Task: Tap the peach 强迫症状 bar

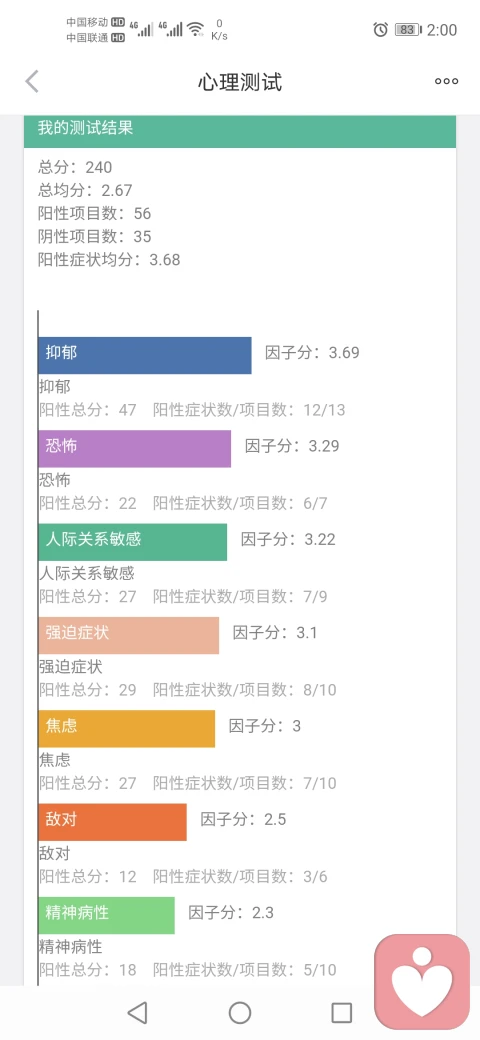Action: point(129,635)
